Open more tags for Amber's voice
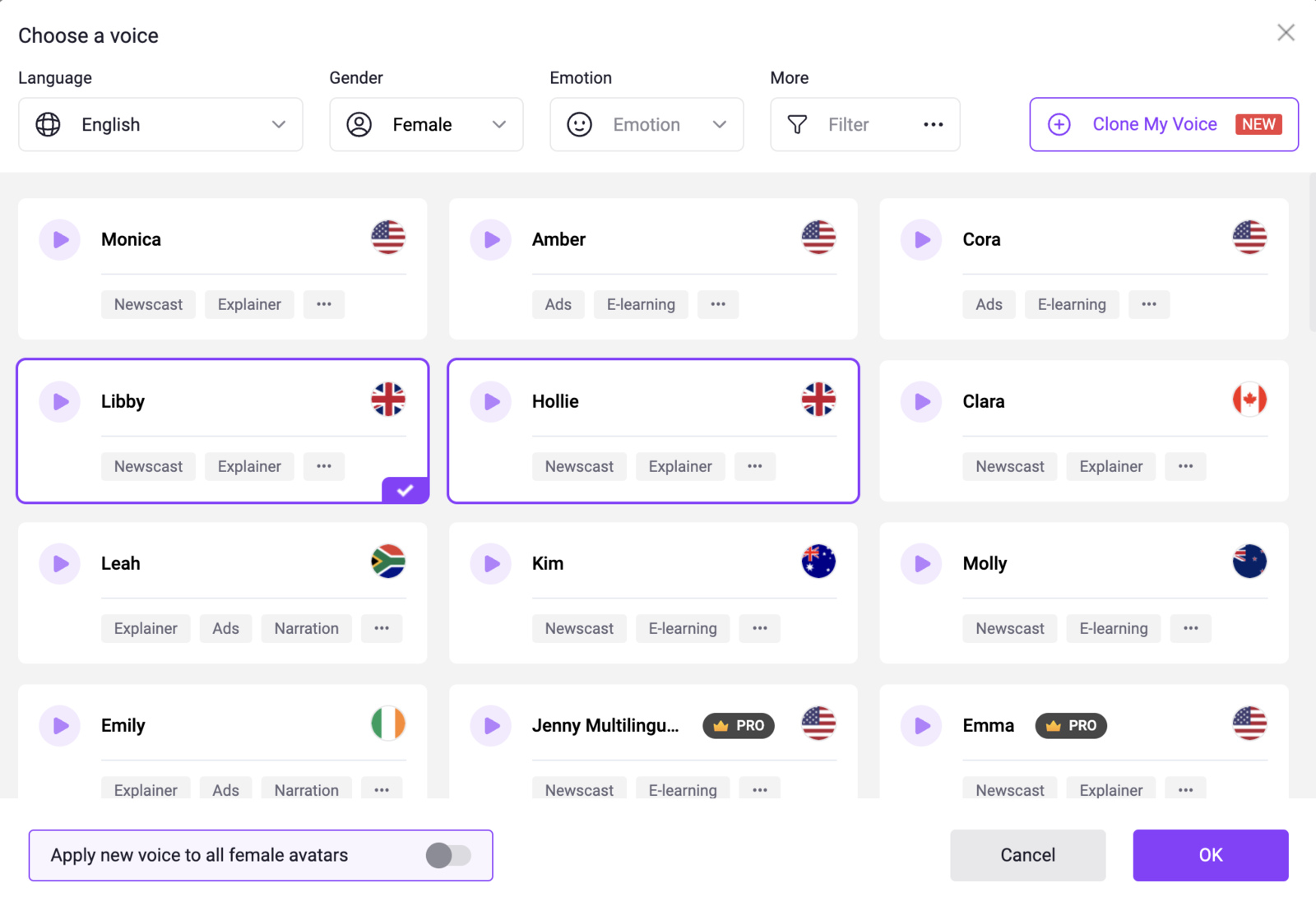The height and width of the screenshot is (906, 1316). 718,304
